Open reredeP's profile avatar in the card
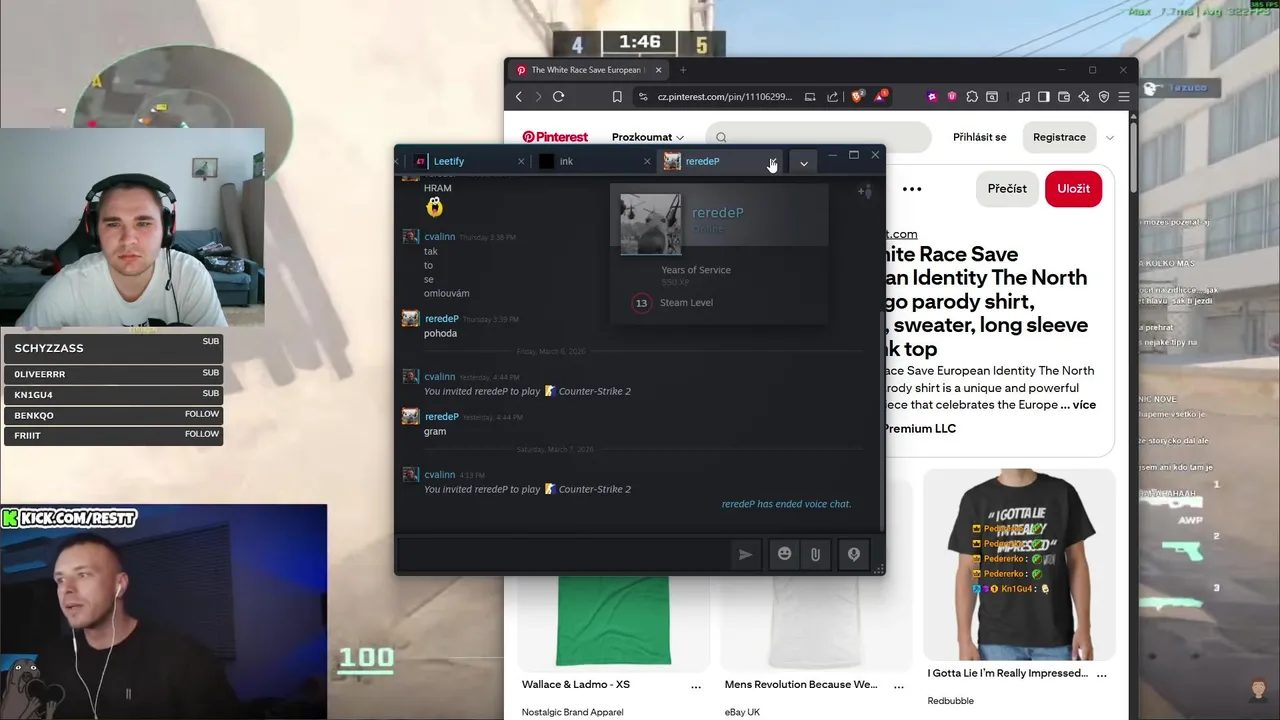This screenshot has height=720, width=1280. point(651,224)
